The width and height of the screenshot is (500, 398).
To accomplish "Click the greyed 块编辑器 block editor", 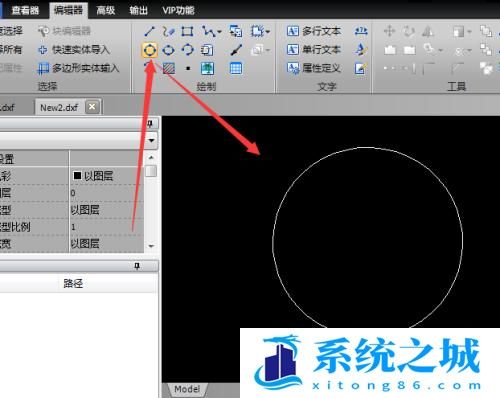I will pyautogui.click(x=64, y=31).
